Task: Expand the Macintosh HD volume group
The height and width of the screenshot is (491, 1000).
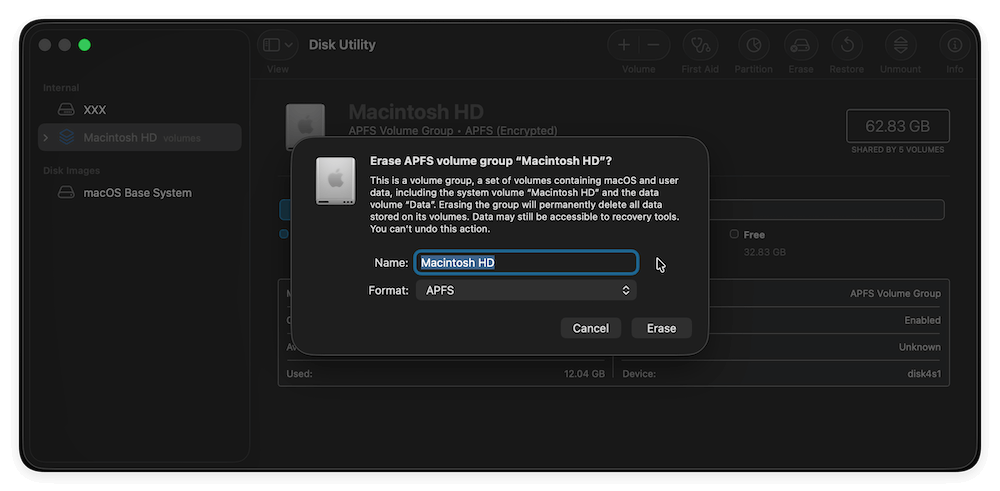Action: click(x=45, y=137)
